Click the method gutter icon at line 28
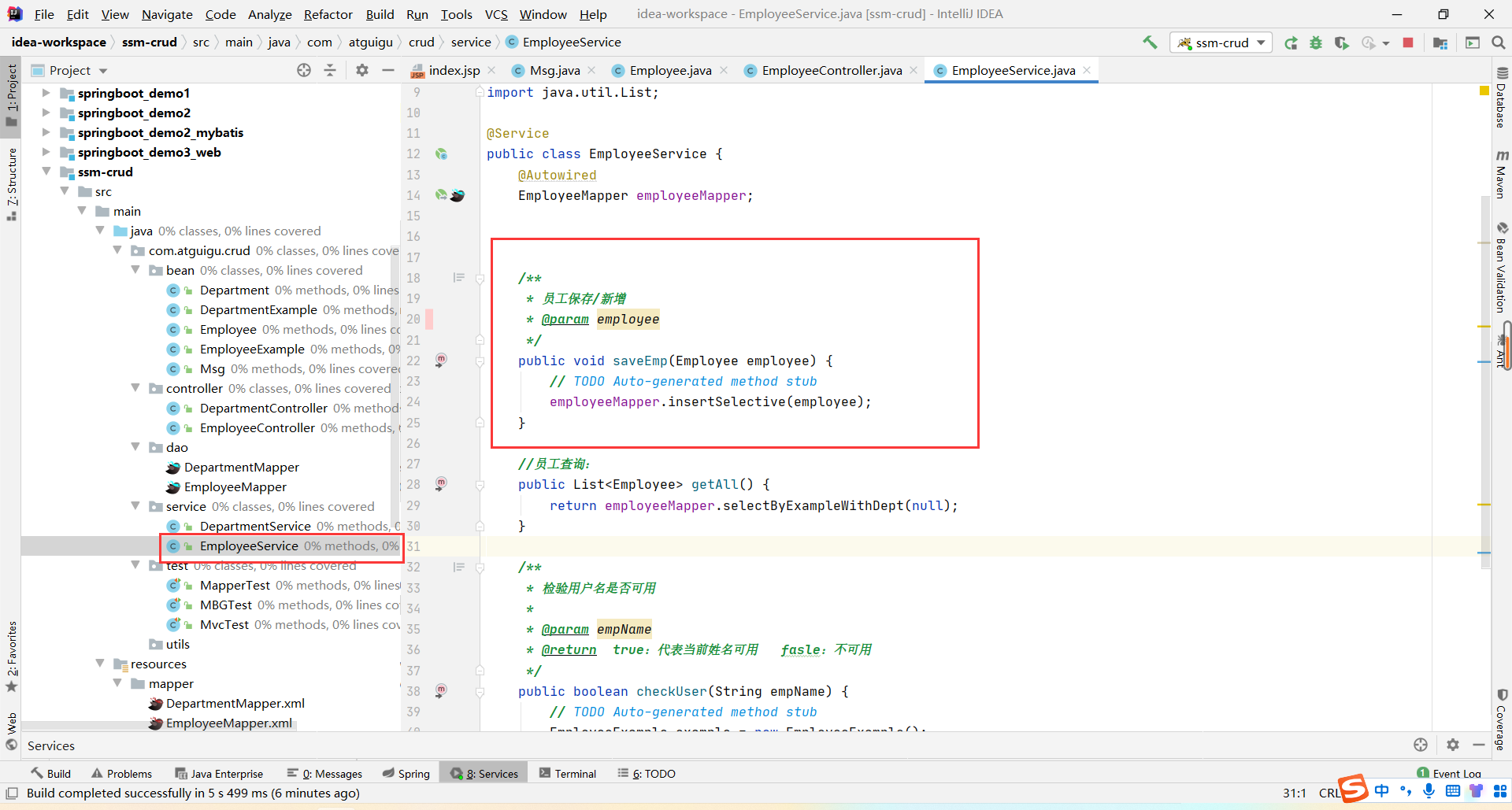1512x810 pixels. pos(441,483)
